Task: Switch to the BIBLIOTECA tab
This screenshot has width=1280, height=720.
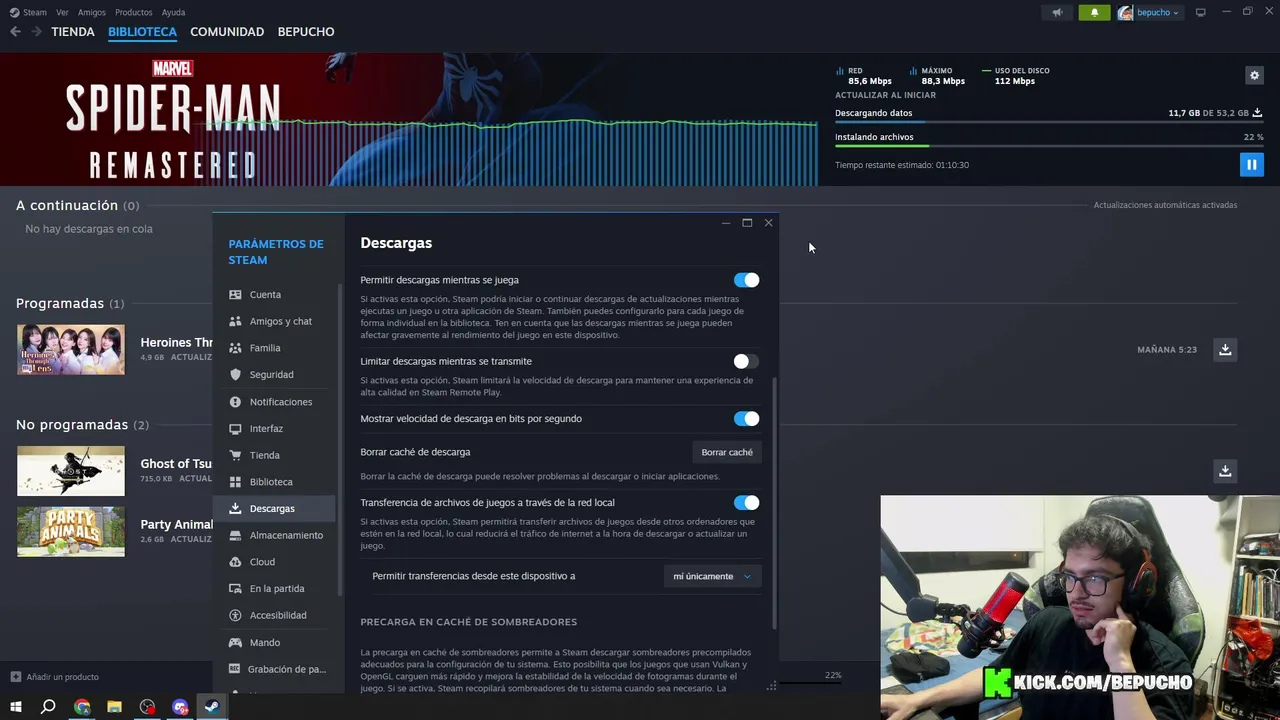Action: 142,31
